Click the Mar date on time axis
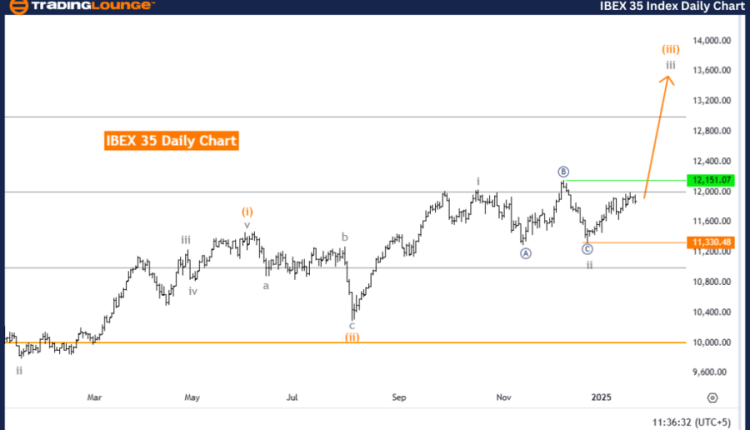 point(94,397)
